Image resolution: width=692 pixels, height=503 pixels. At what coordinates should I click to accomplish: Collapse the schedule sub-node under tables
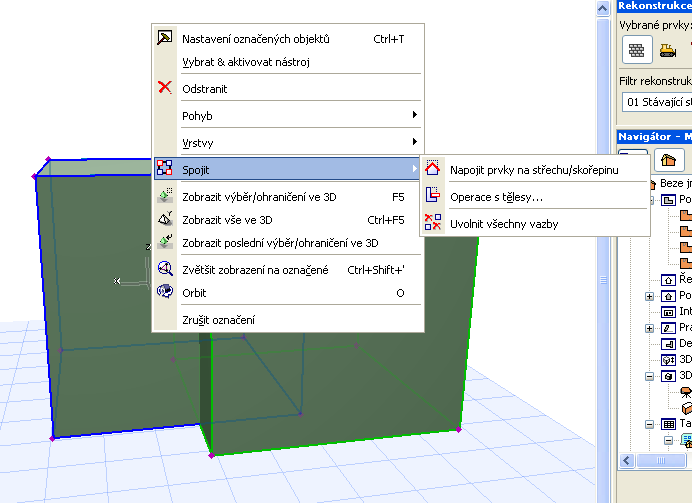point(668,440)
